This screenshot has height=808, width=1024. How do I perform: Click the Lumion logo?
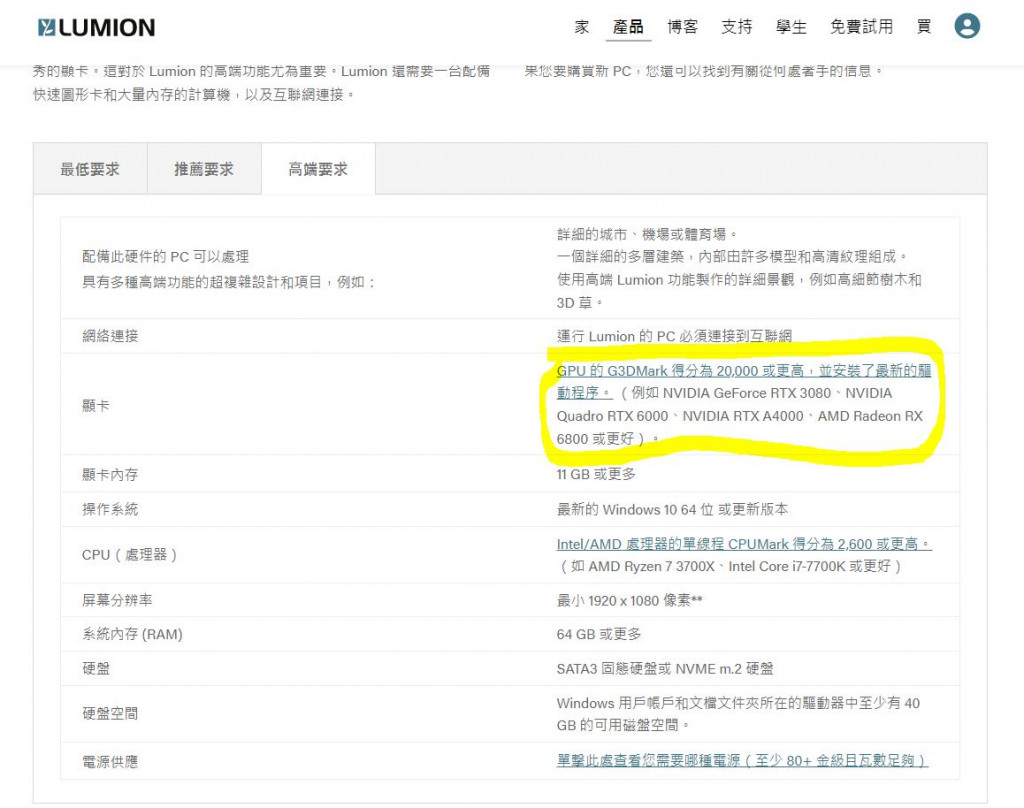[97, 27]
